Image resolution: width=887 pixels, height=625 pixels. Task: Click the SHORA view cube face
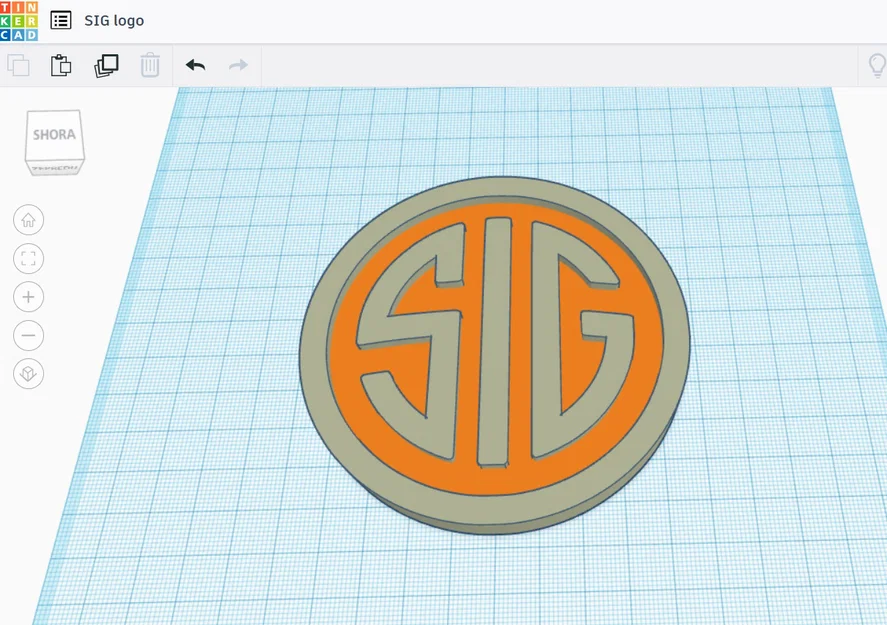tap(54, 136)
